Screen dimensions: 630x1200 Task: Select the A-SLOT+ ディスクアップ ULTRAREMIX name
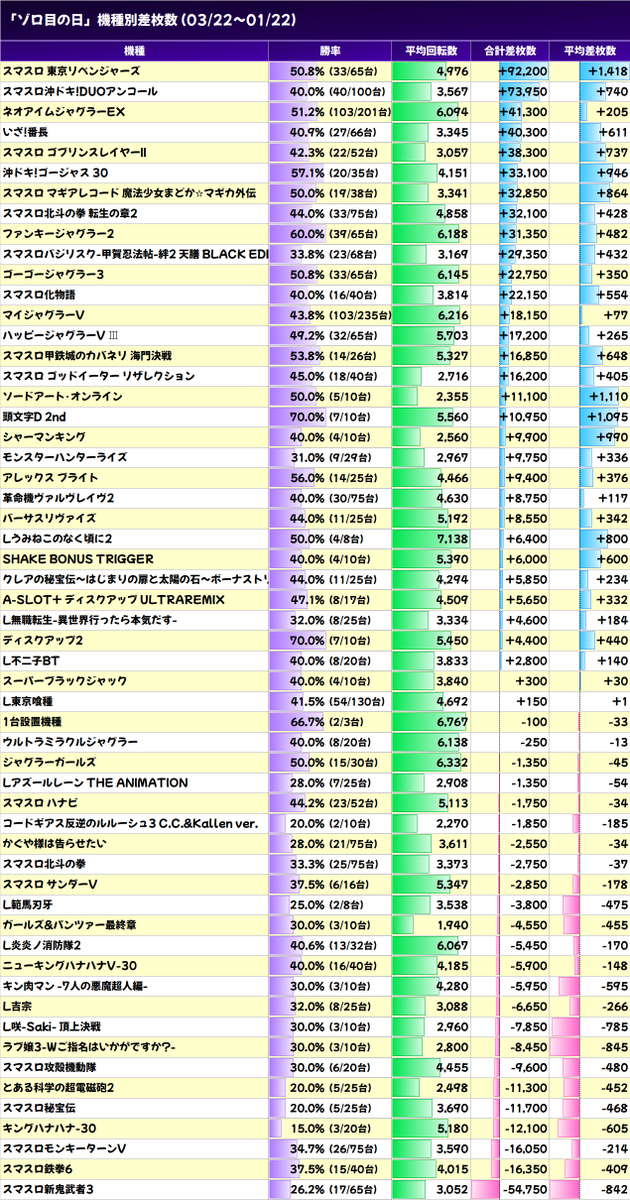click(114, 600)
